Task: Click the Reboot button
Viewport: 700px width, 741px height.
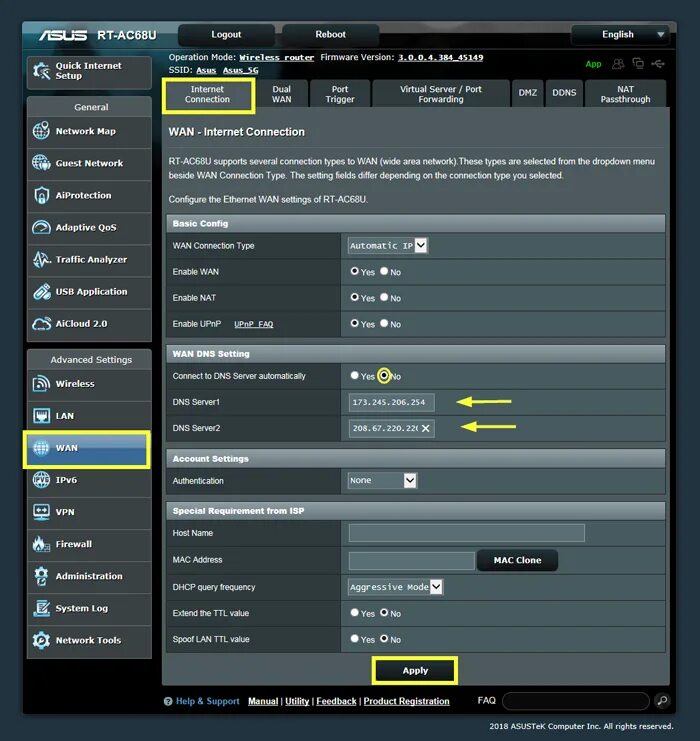Action: tap(330, 34)
